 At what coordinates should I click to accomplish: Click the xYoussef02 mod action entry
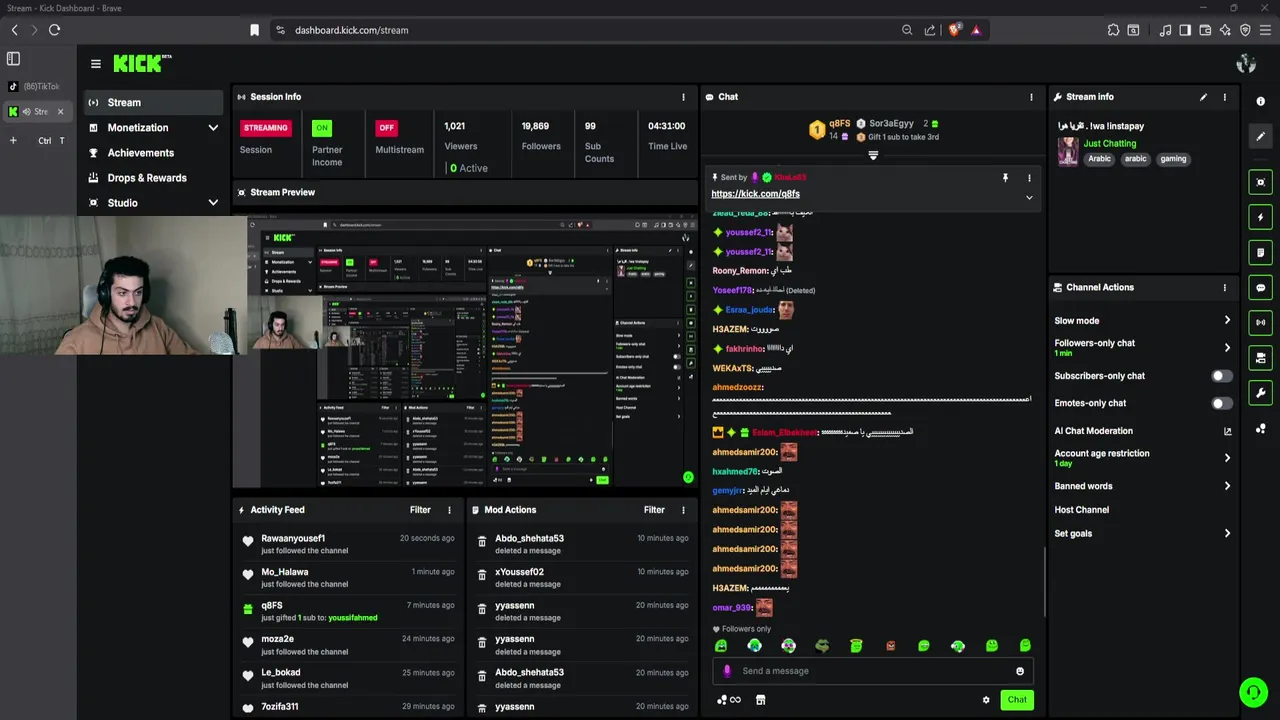(x=582, y=578)
